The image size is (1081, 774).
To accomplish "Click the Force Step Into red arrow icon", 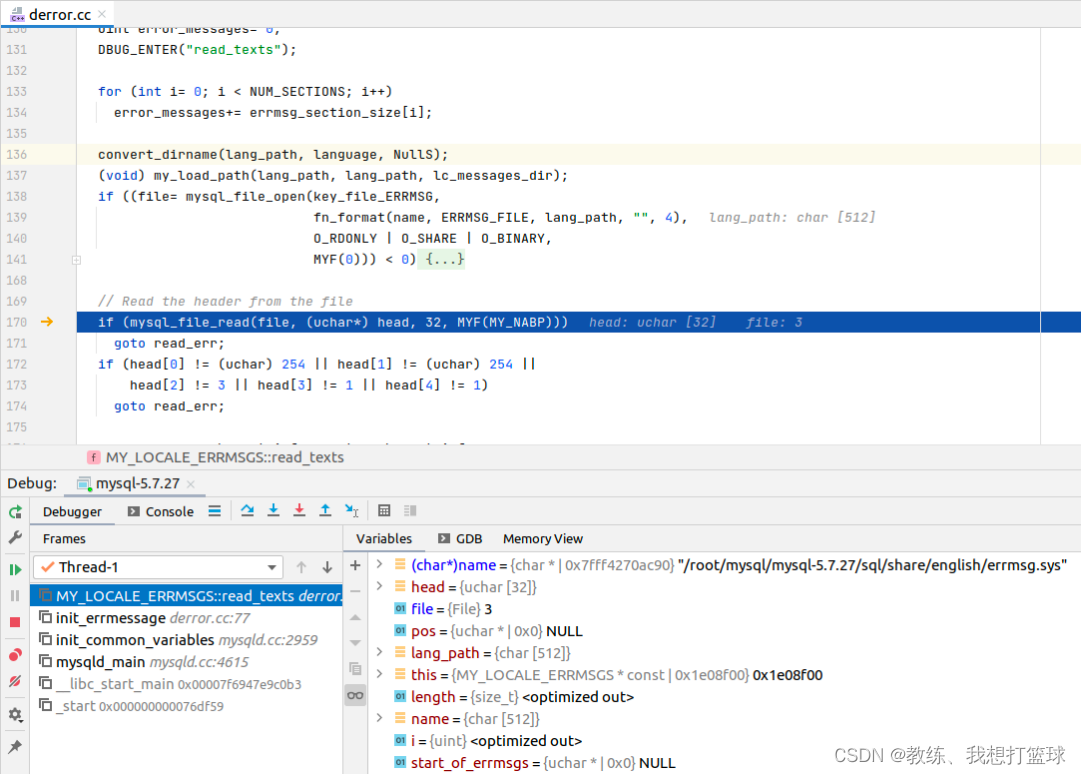I will (x=299, y=511).
